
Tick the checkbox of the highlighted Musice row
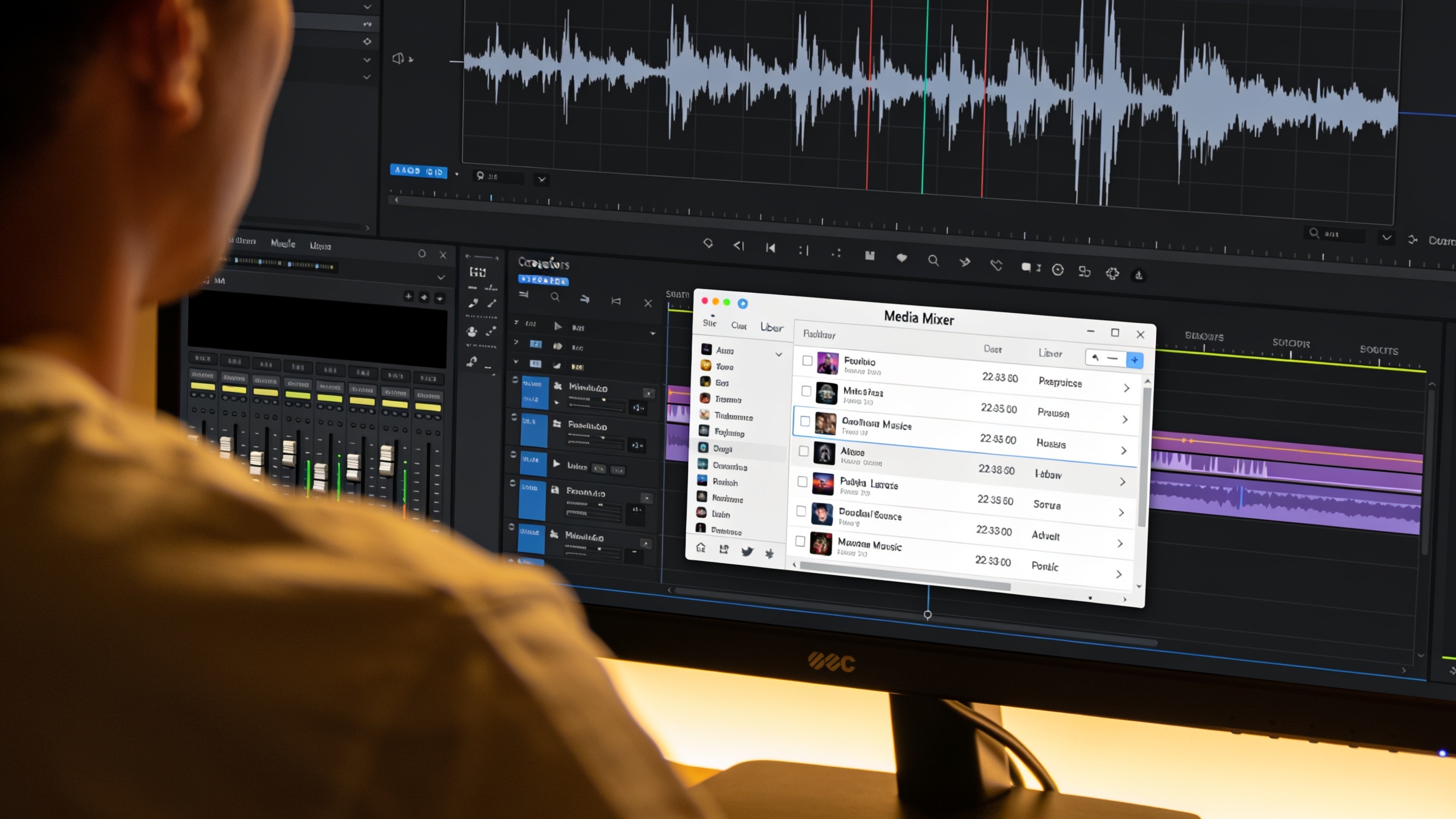tap(805, 421)
